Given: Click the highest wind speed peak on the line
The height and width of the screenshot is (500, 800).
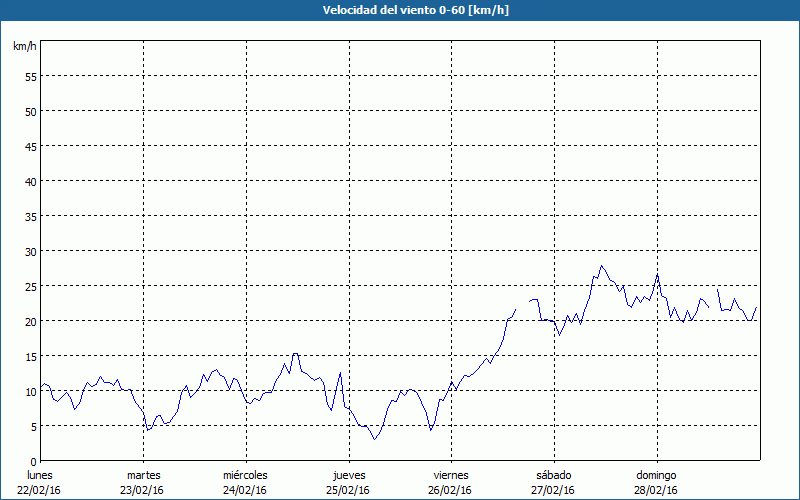Looking at the screenshot, I should [x=601, y=266].
